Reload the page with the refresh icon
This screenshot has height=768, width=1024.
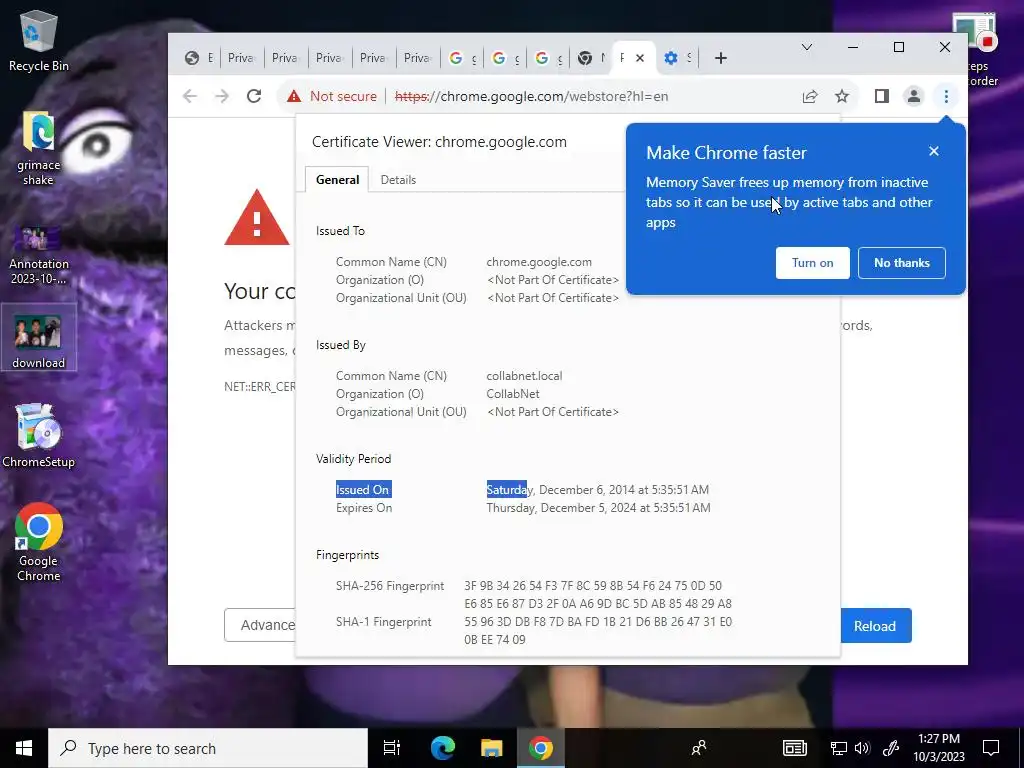click(254, 97)
